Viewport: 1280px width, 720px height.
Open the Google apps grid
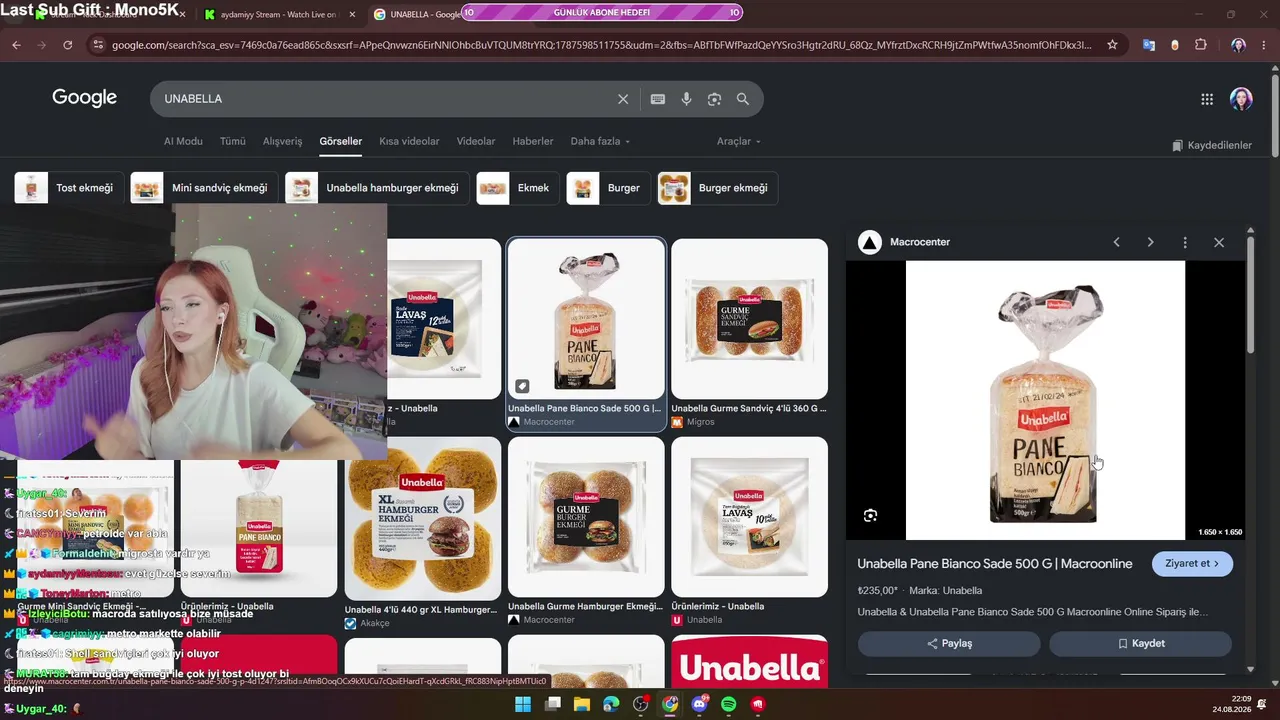[1207, 99]
